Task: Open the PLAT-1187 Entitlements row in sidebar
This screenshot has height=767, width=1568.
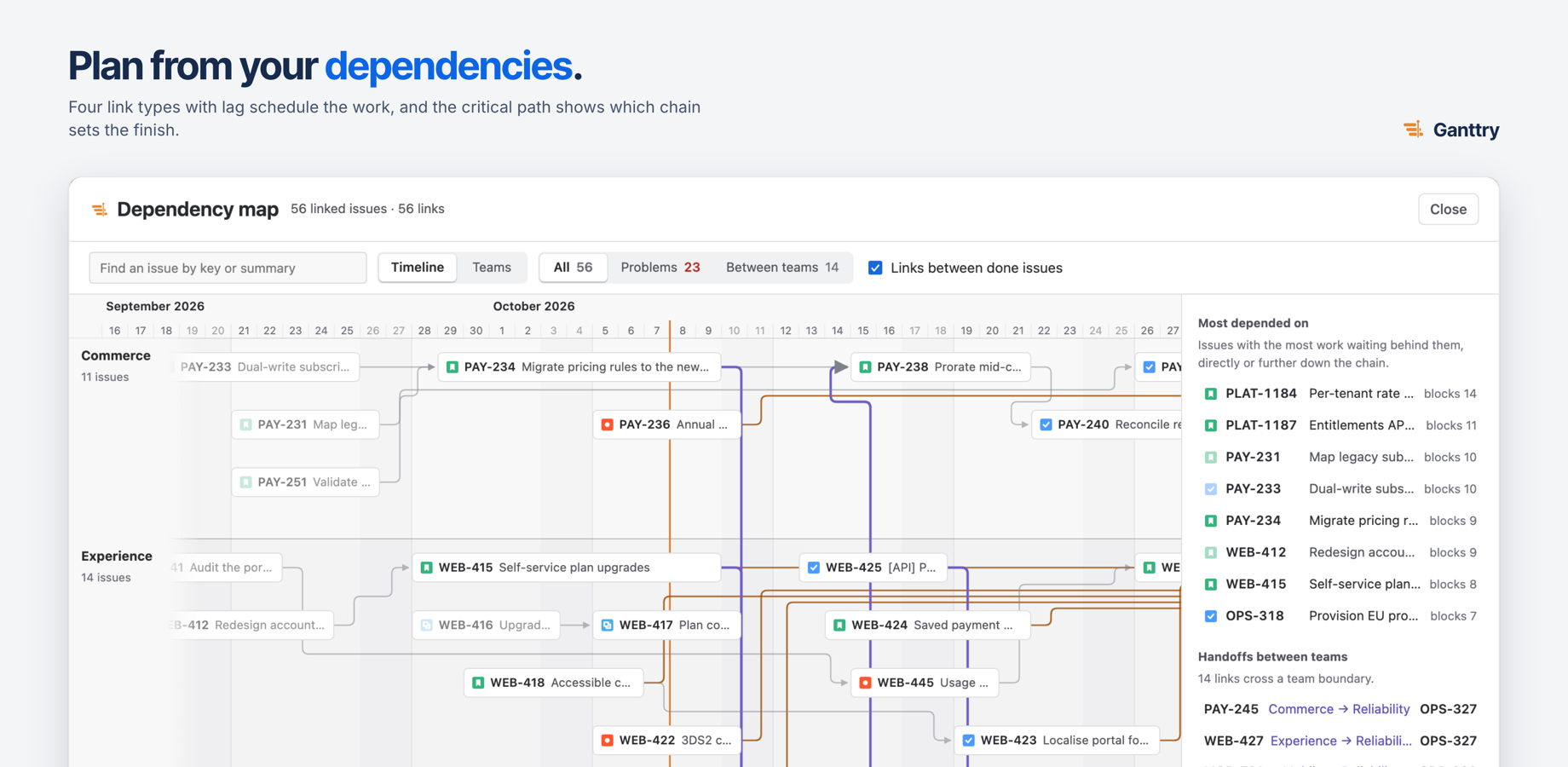Action: pos(1340,425)
